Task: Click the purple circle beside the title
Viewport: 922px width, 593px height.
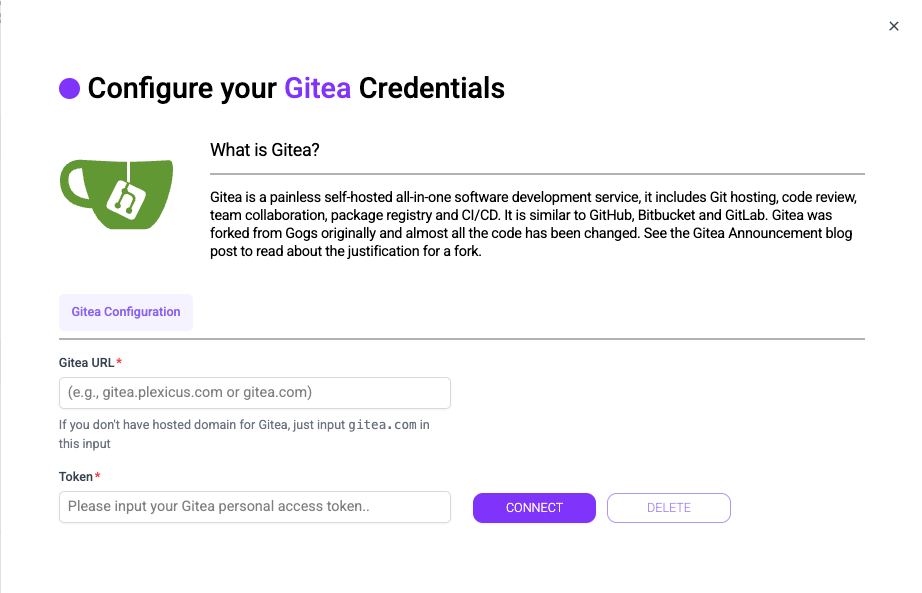Action: (69, 88)
